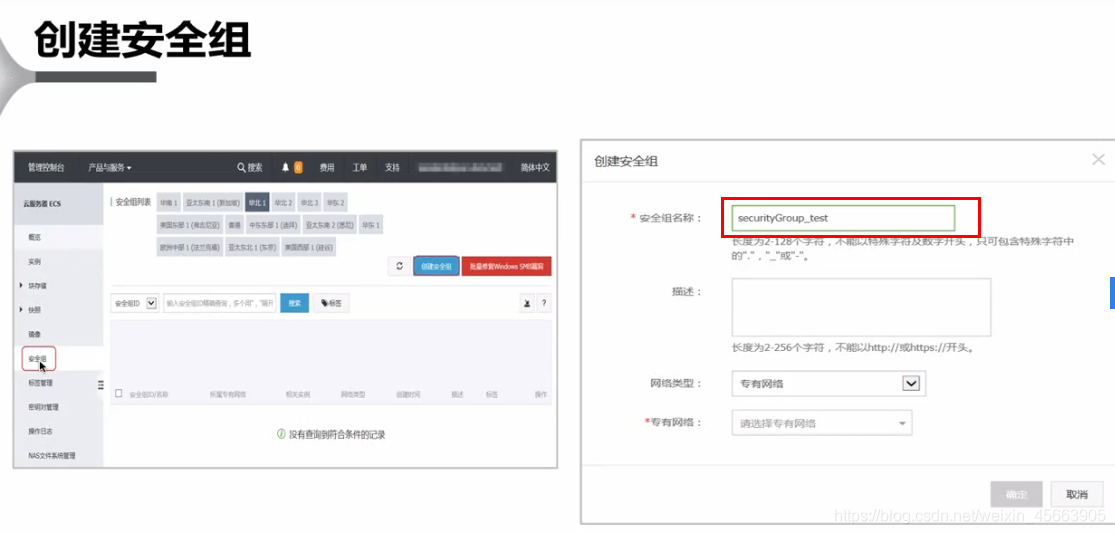1115x534 pixels.
Task: Open 镜像 in the ECS sidebar
Action: point(34,334)
